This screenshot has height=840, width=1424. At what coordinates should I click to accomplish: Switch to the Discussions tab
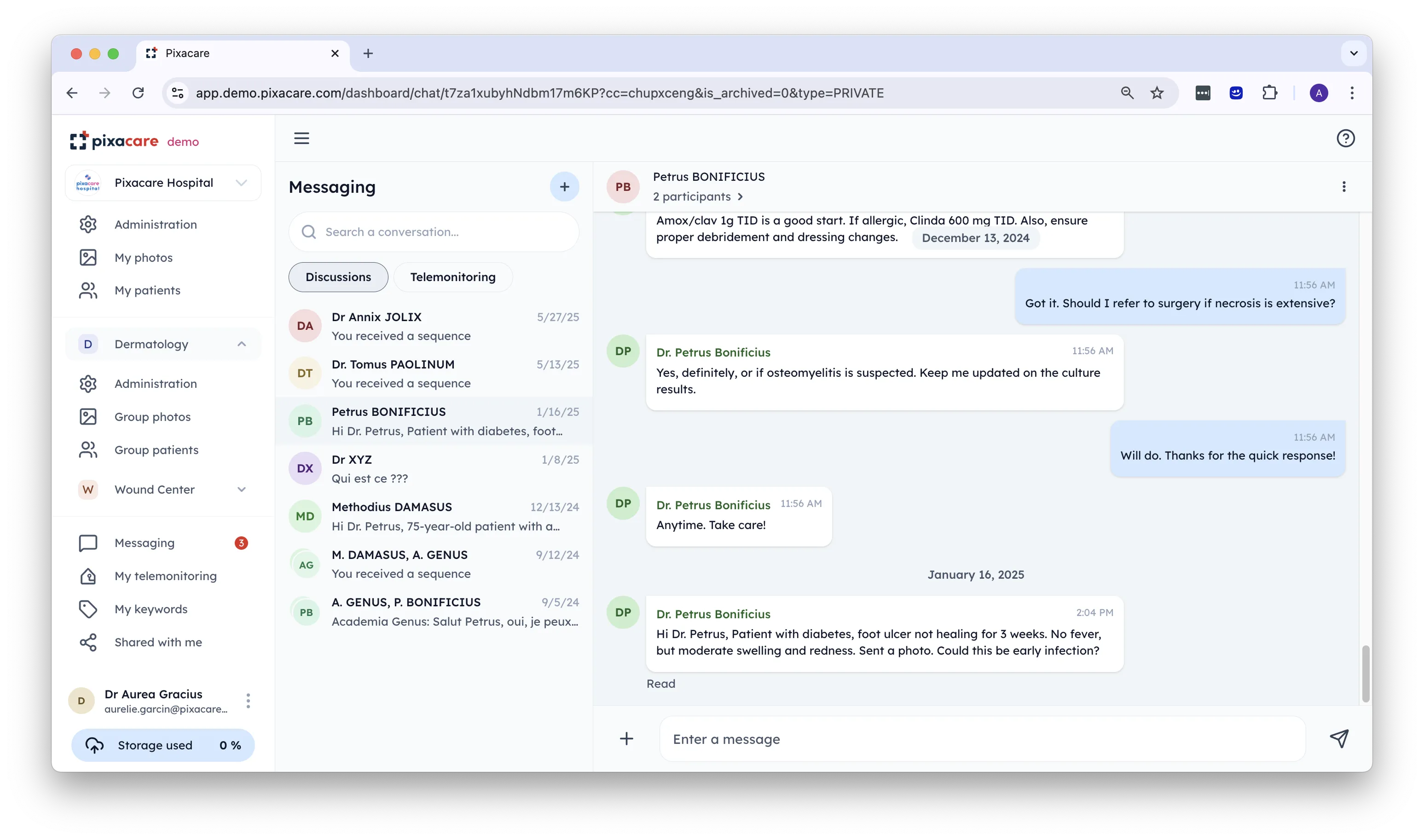click(x=338, y=277)
